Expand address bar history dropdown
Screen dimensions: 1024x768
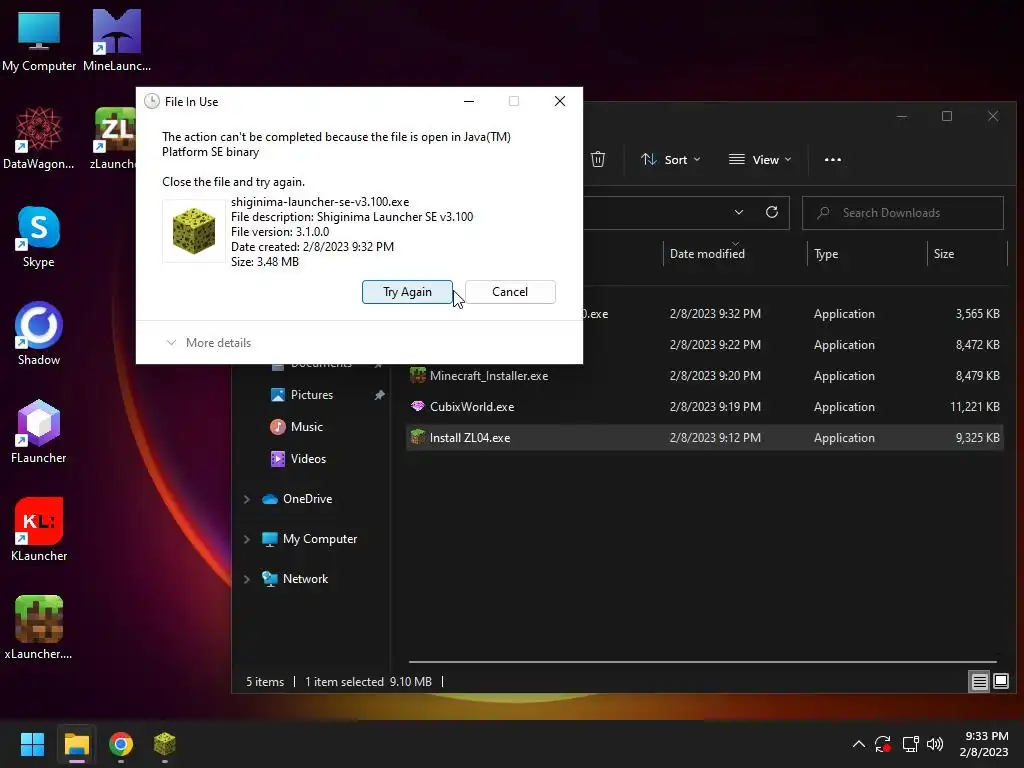(739, 212)
